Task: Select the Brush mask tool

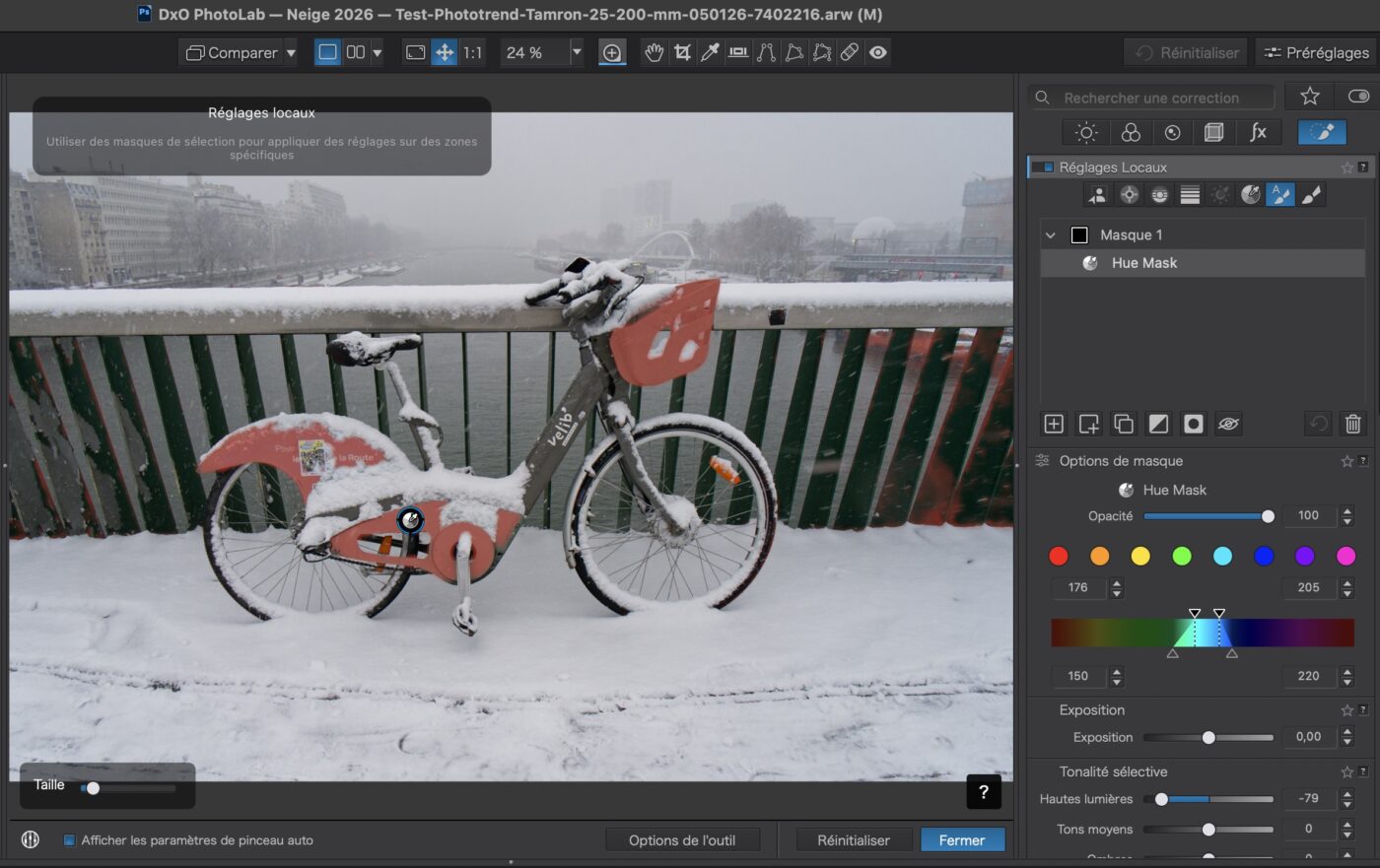Action: click(x=1311, y=194)
